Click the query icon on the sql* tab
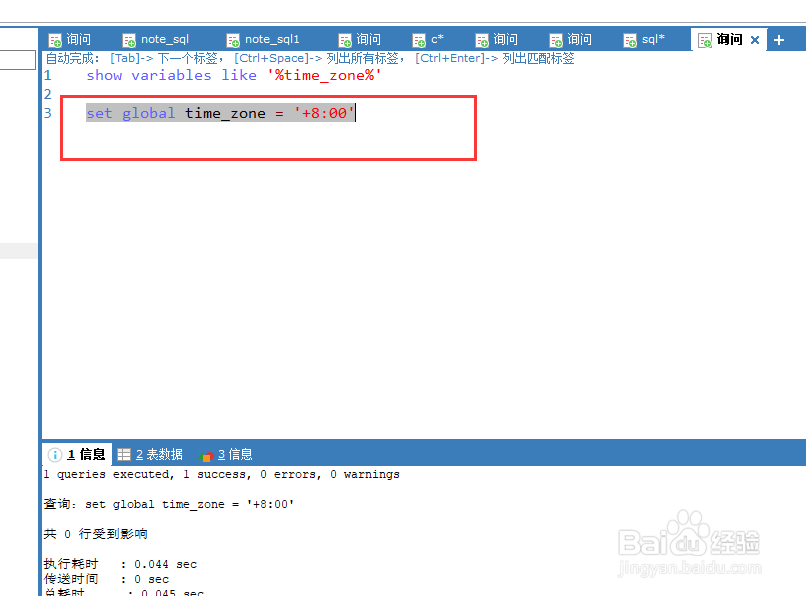The height and width of the screenshot is (596, 806). [x=629, y=39]
